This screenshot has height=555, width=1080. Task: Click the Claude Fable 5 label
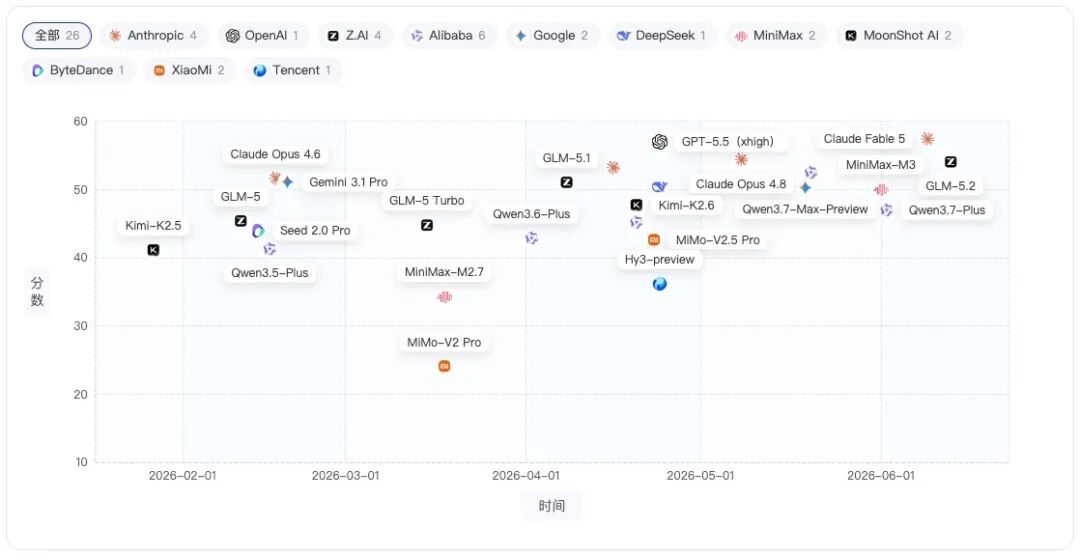tap(864, 139)
